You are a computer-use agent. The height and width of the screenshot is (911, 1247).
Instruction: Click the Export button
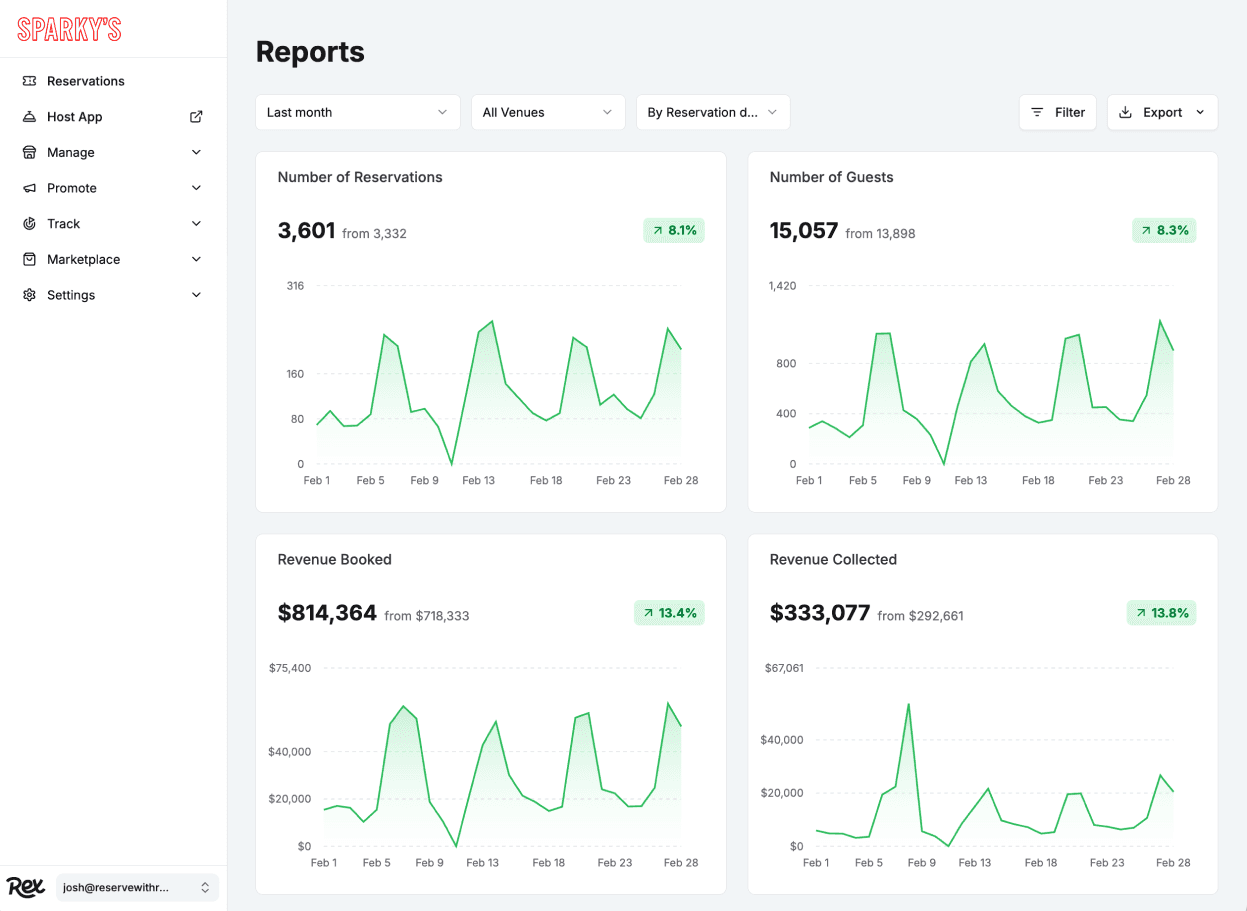pyautogui.click(x=1162, y=112)
